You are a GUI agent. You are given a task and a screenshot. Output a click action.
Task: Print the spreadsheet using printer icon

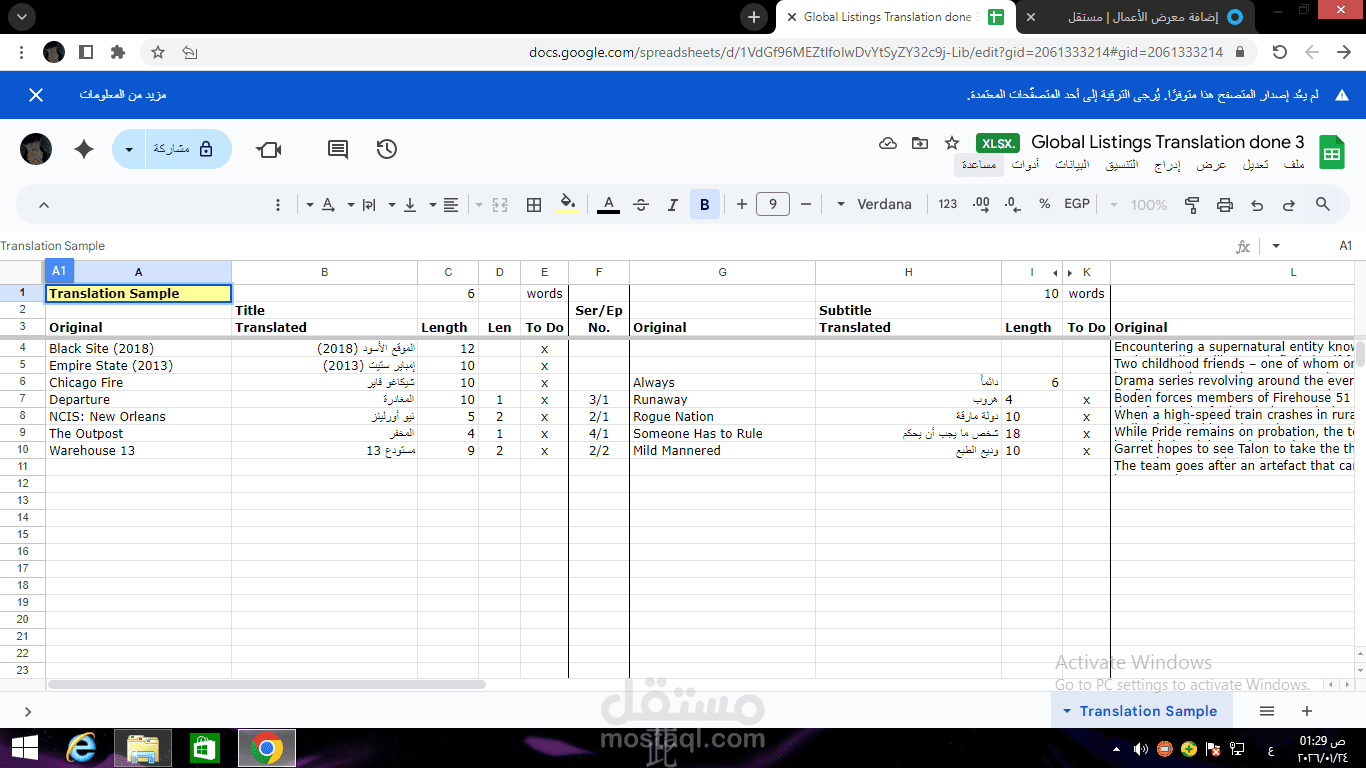click(1225, 204)
